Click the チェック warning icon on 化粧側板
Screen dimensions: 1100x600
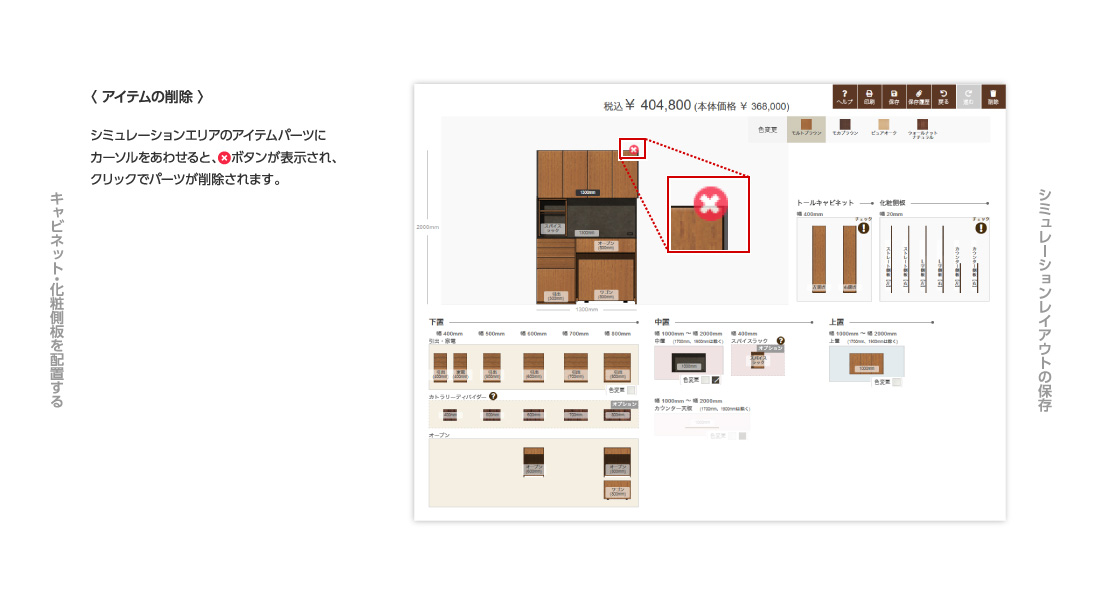(x=980, y=228)
